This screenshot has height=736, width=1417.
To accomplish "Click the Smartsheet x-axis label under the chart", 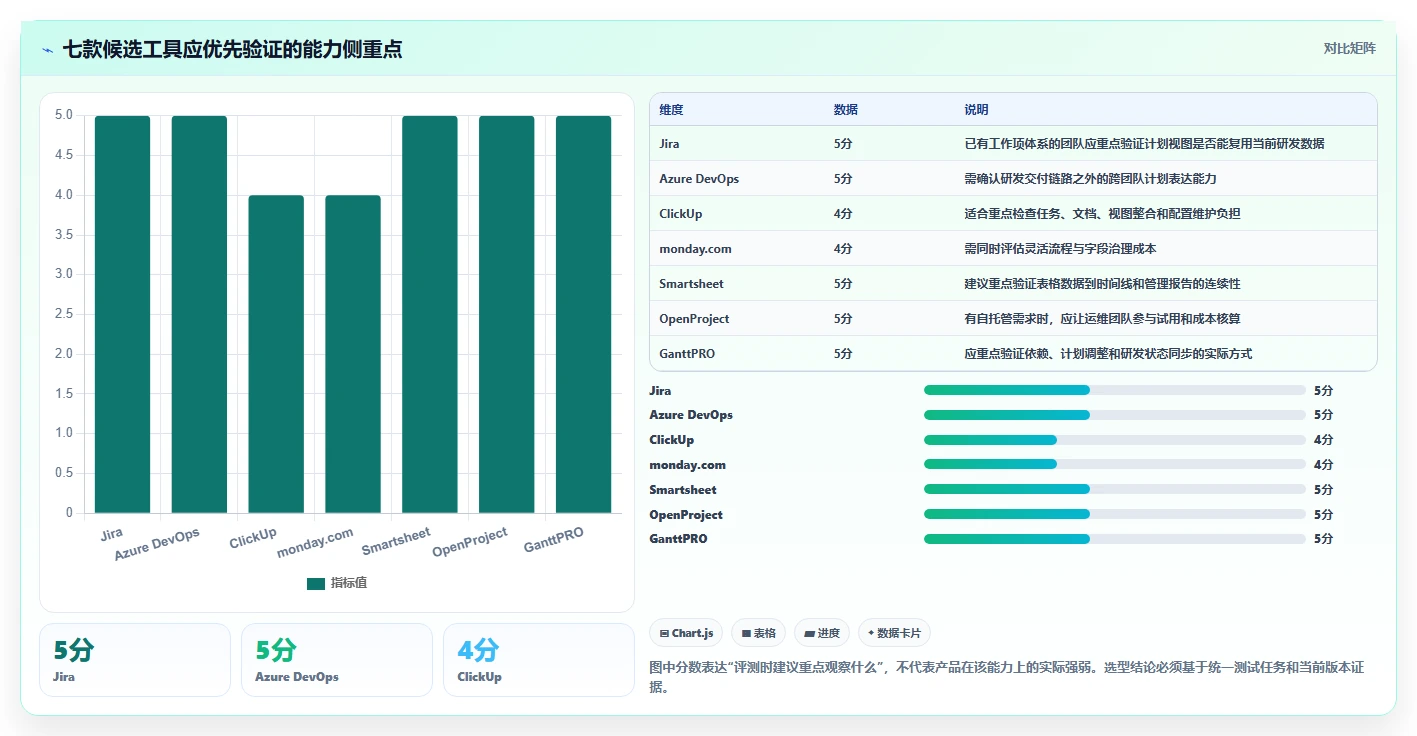I will (x=396, y=541).
